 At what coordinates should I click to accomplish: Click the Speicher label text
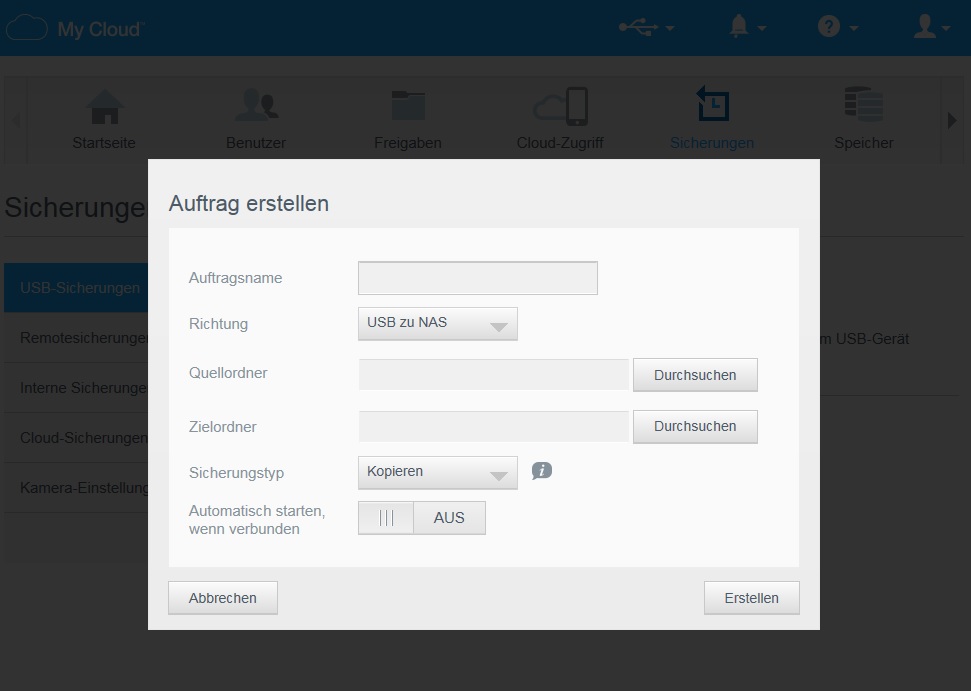(864, 143)
